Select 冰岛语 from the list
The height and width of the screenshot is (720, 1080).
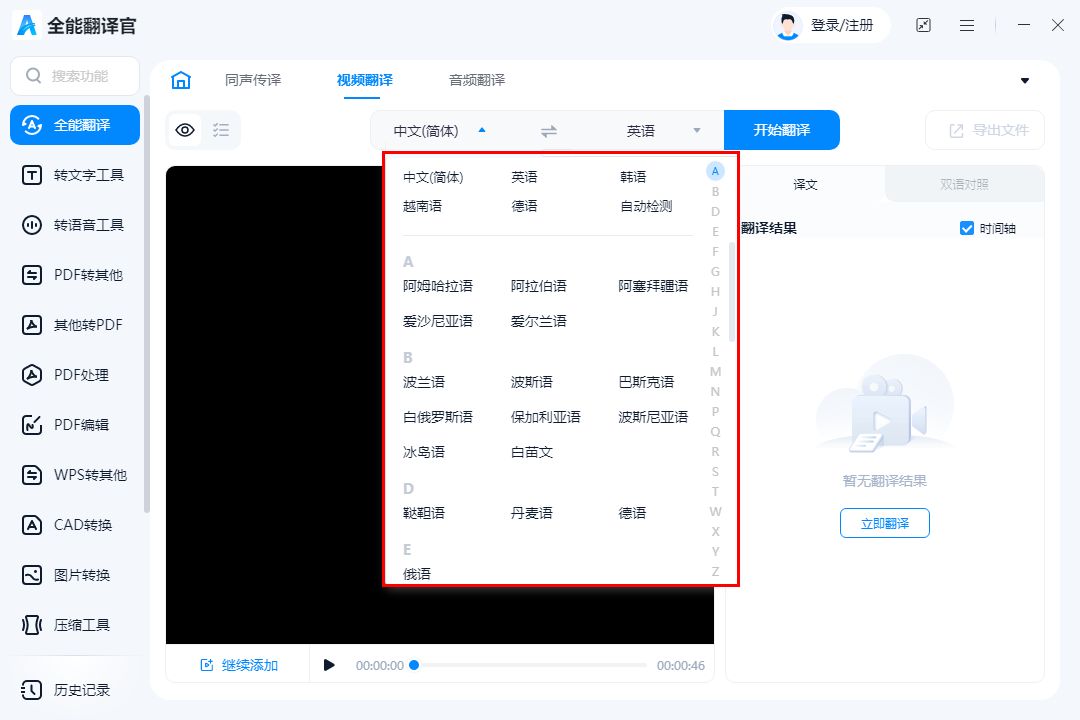424,452
